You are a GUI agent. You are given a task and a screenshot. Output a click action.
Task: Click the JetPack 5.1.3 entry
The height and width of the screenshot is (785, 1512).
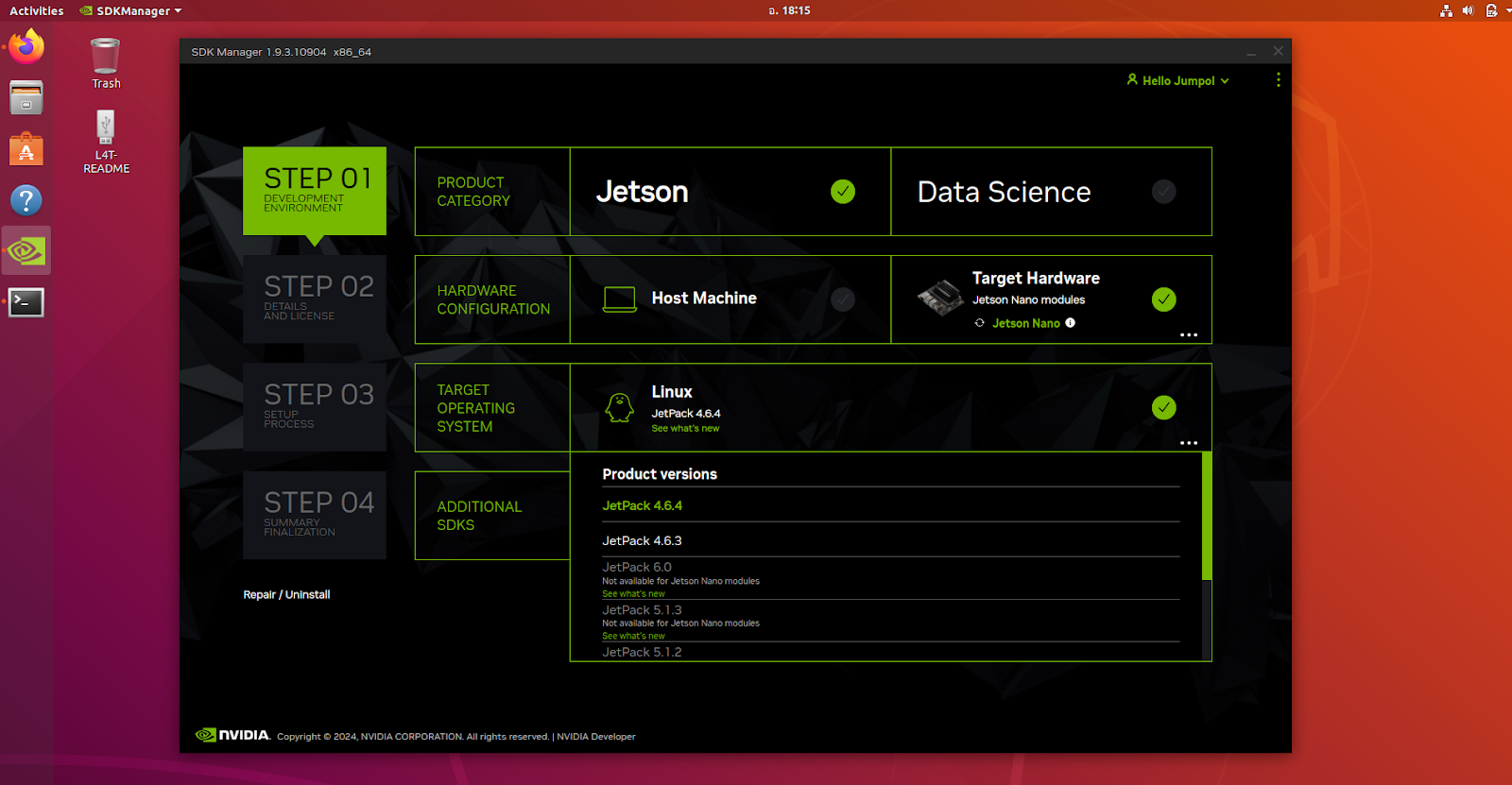642,609
